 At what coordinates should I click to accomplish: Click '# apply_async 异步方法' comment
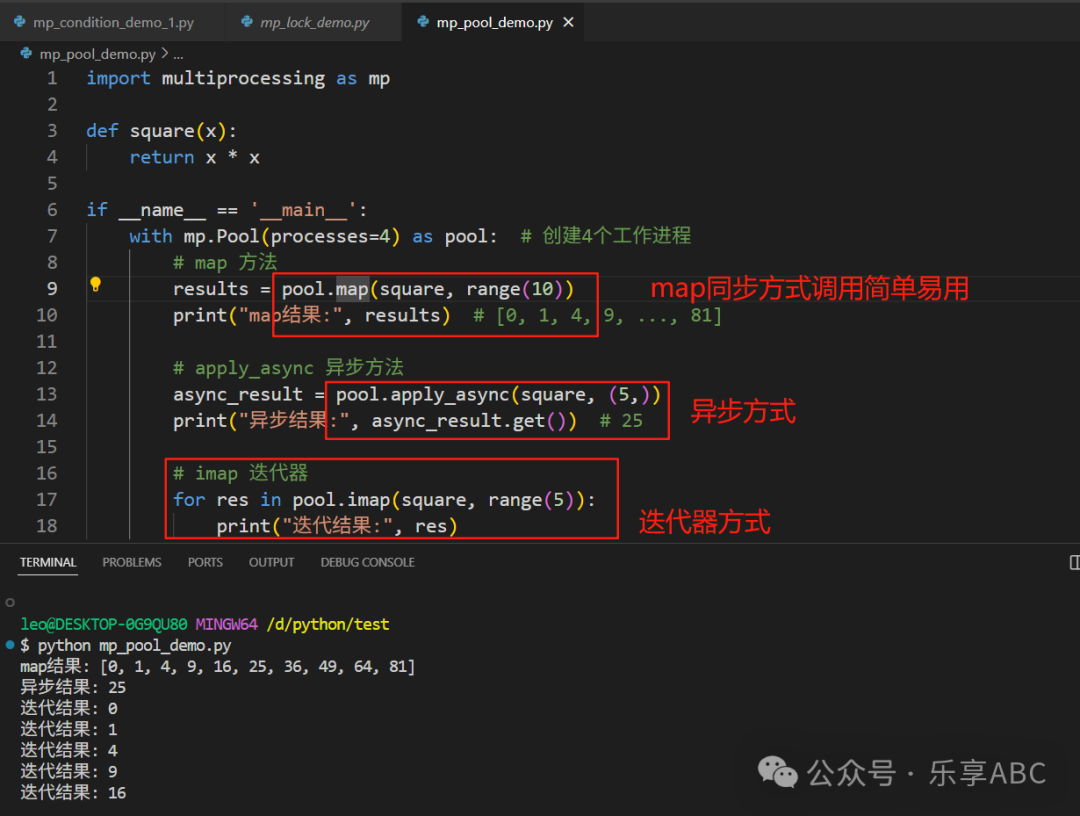click(x=288, y=368)
